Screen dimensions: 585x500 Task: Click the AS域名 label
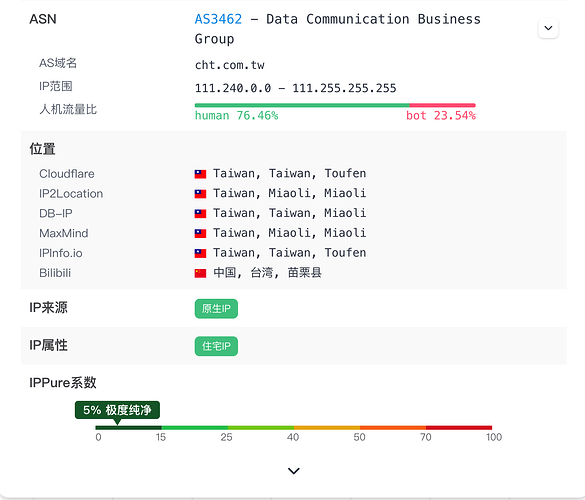(x=58, y=63)
